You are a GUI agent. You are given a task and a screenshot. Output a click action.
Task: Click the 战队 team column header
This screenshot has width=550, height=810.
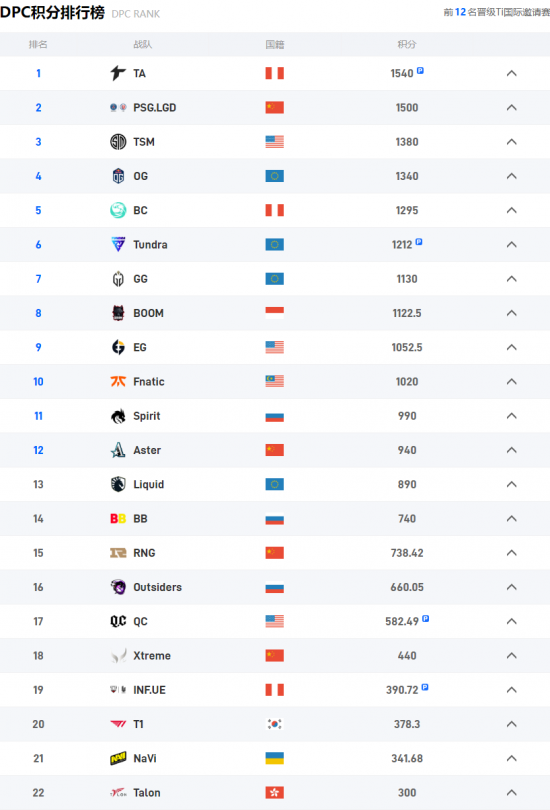[x=143, y=44]
